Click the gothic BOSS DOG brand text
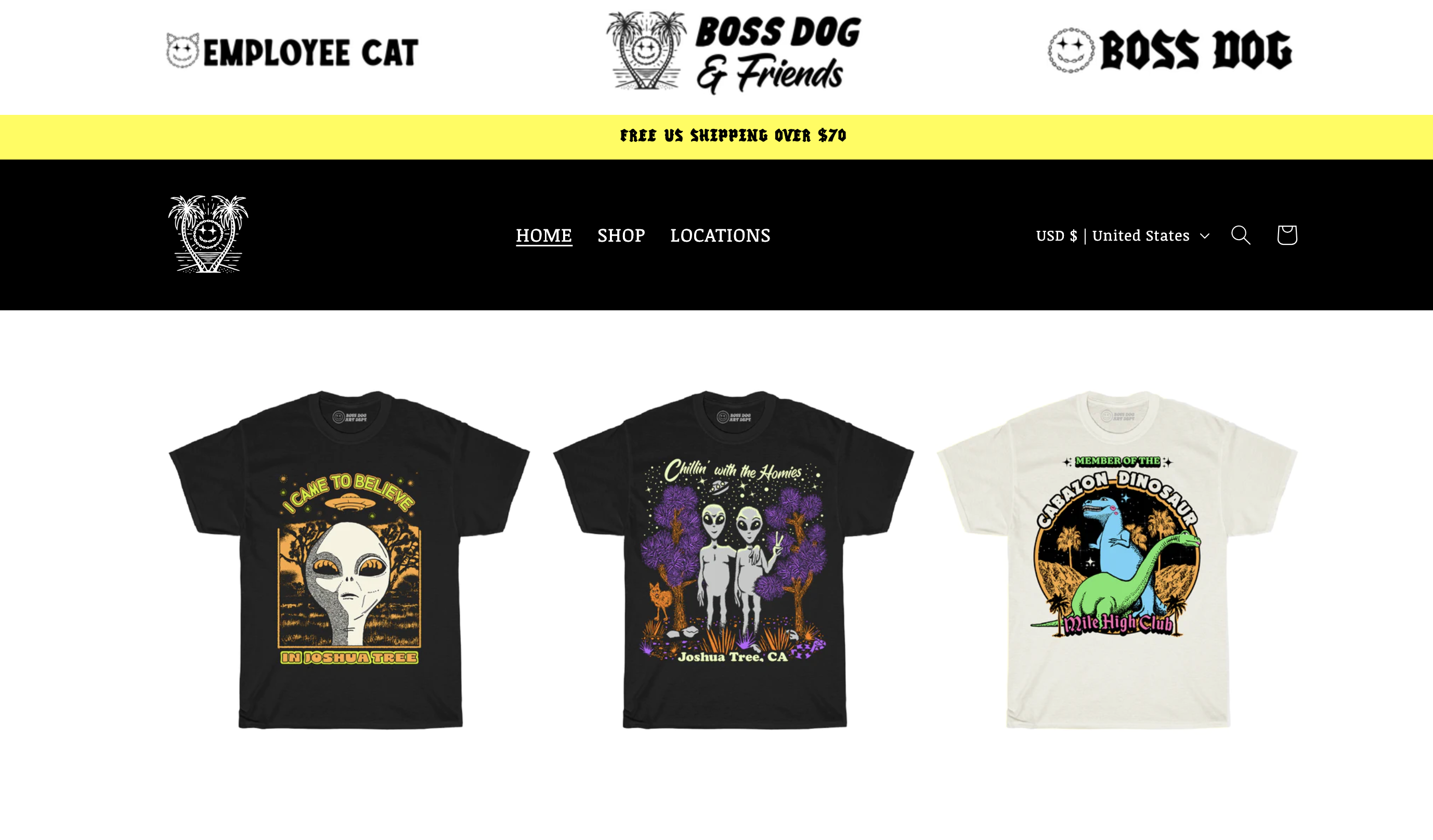The image size is (1433, 840). pos(1196,50)
